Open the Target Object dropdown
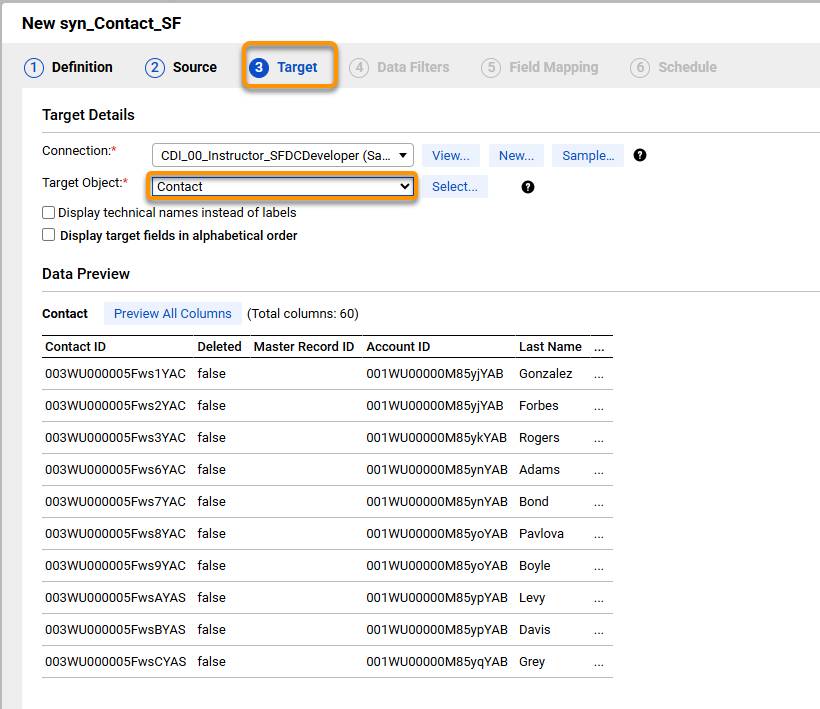Screen dimensions: 820x709 [x=282, y=187]
